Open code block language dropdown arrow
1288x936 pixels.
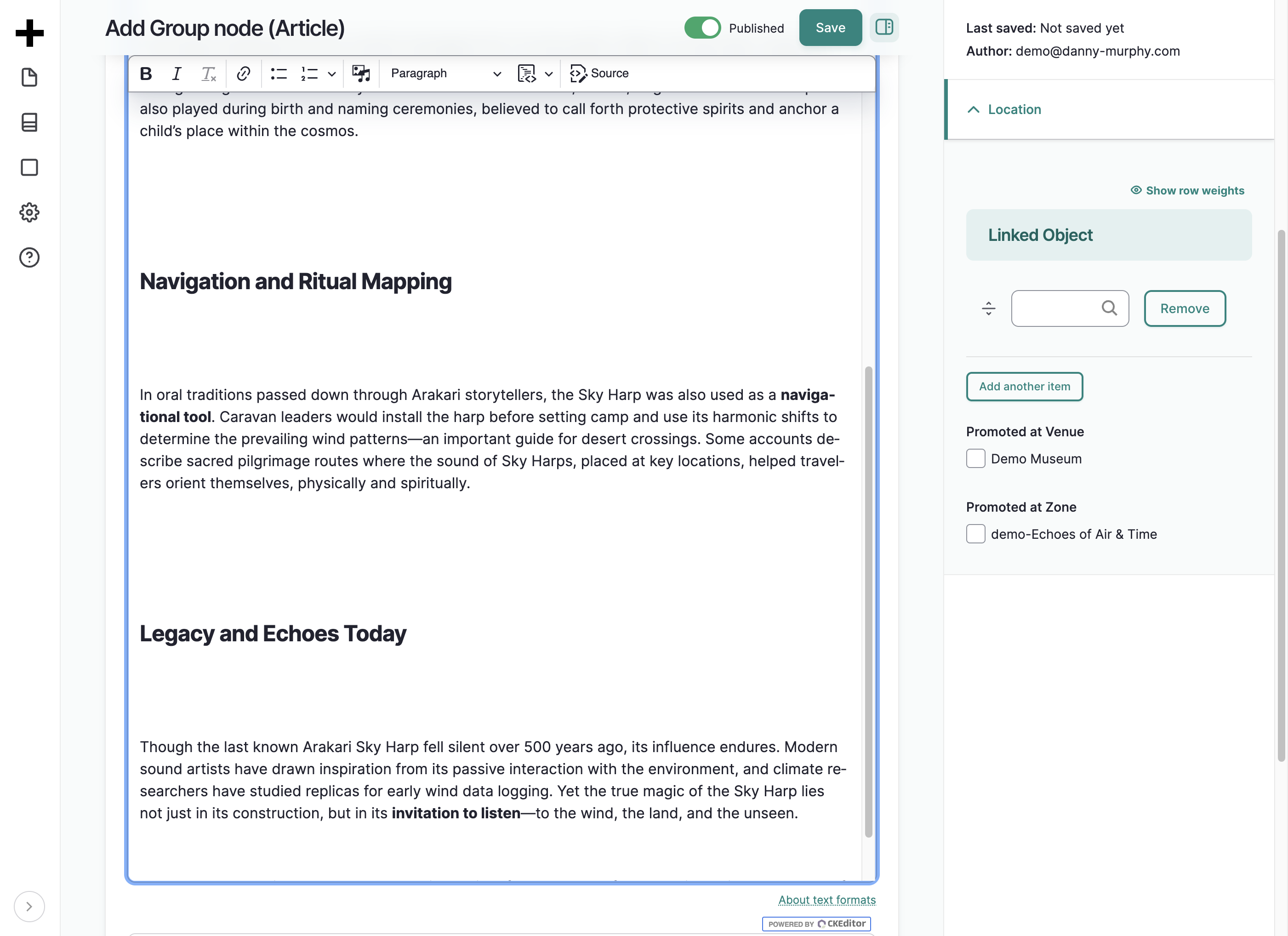[548, 74]
